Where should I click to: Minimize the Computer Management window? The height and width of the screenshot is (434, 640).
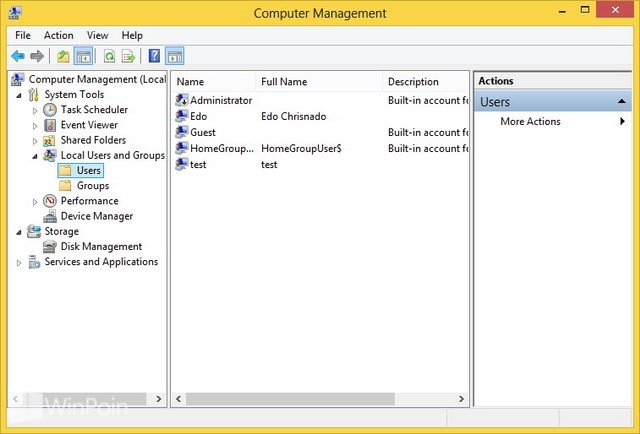[562, 11]
